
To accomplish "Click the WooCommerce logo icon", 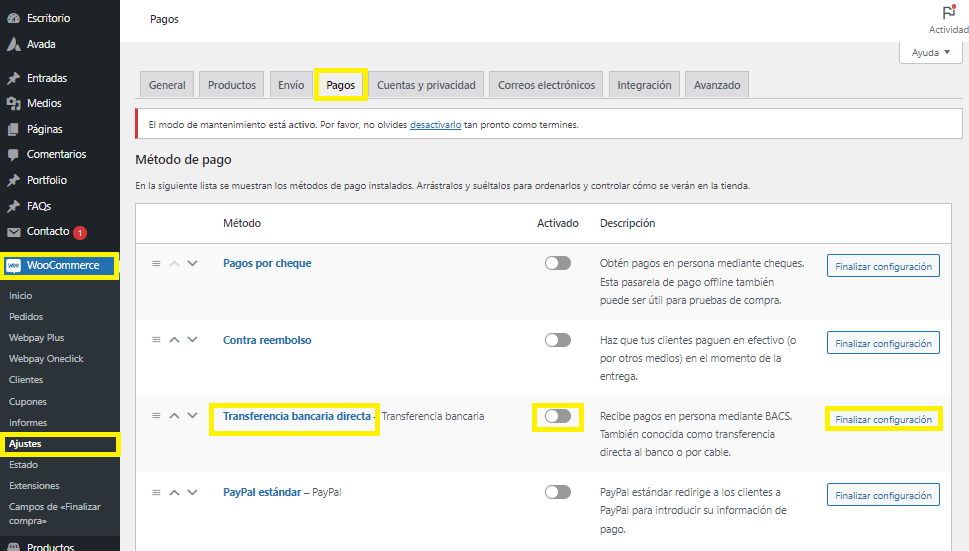I will (x=14, y=266).
